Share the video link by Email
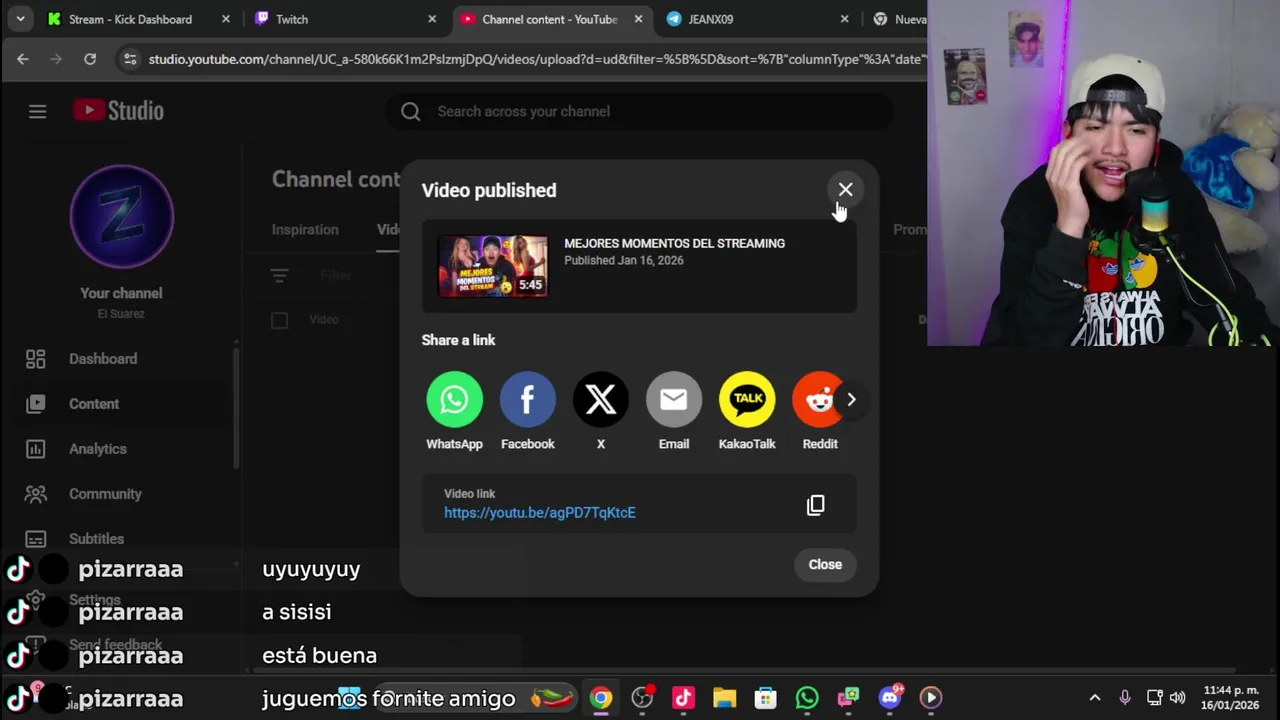This screenshot has height=720, width=1280. (x=673, y=400)
